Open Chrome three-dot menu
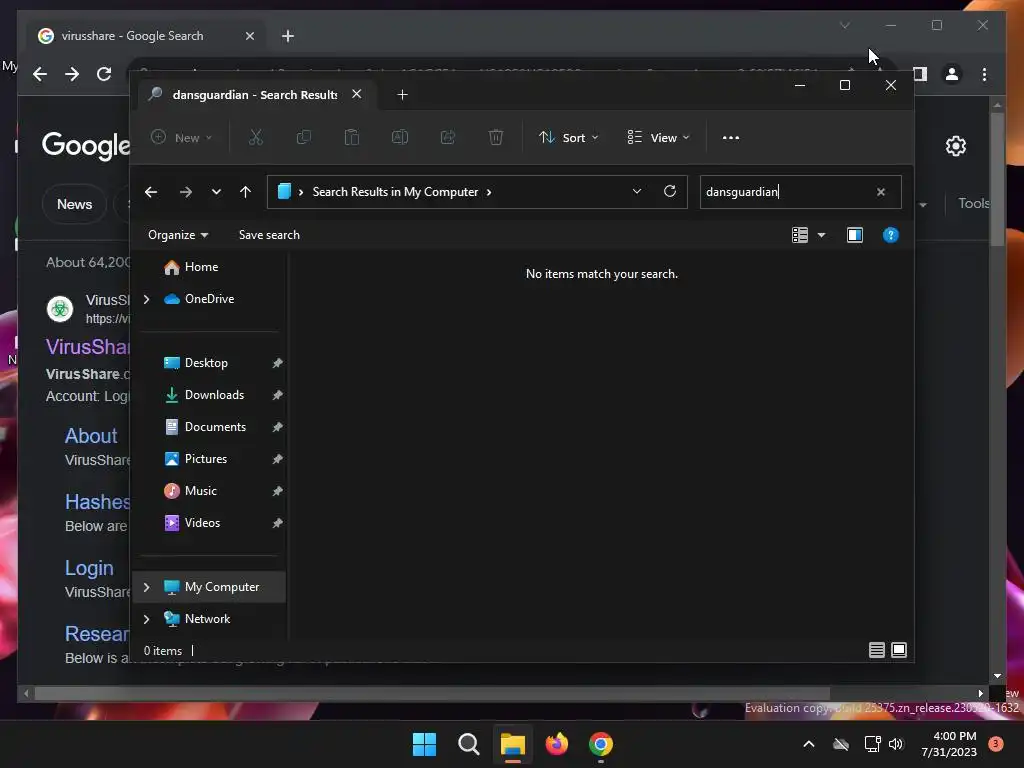This screenshot has height=768, width=1024. 984,74
